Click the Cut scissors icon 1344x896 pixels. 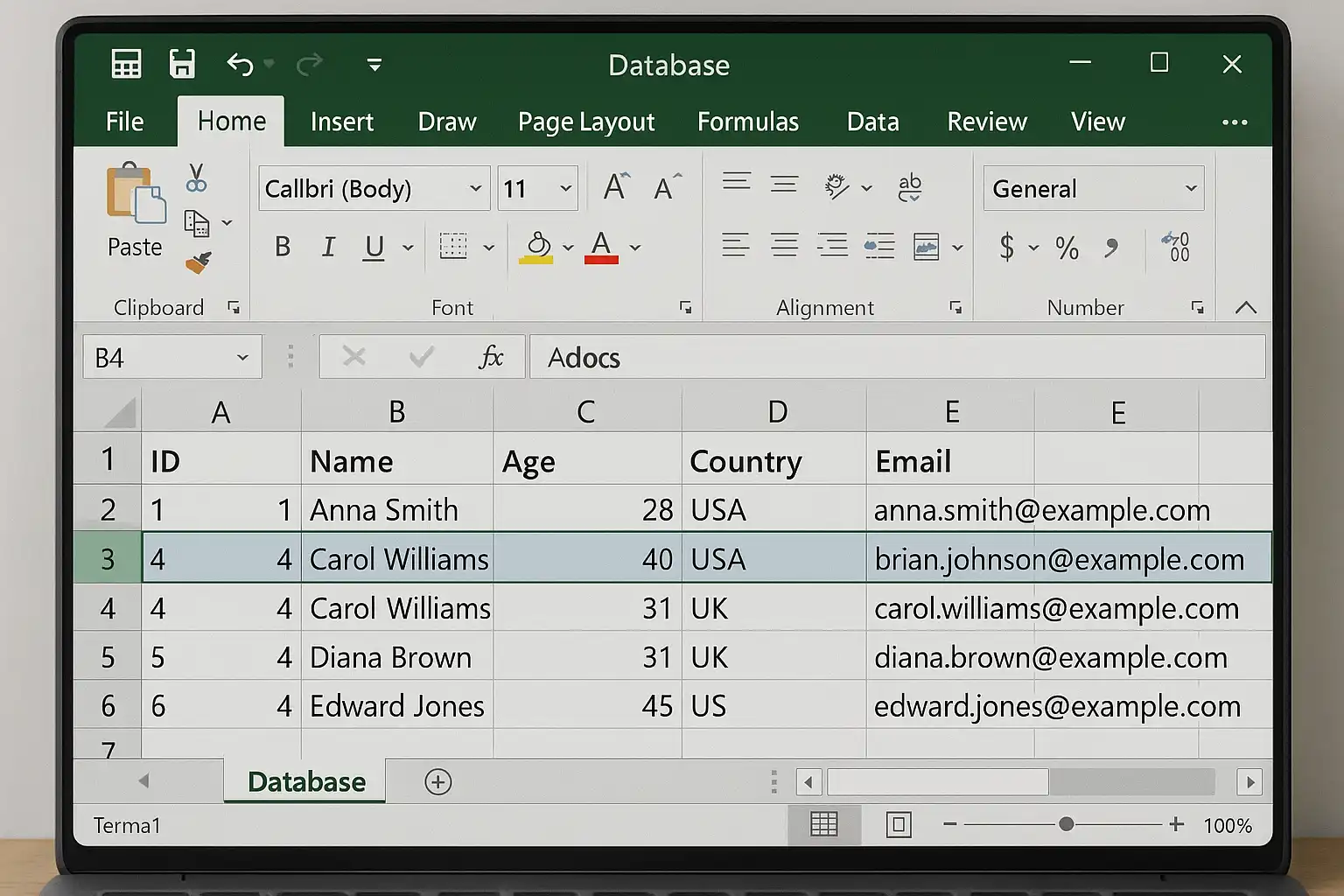point(197,178)
